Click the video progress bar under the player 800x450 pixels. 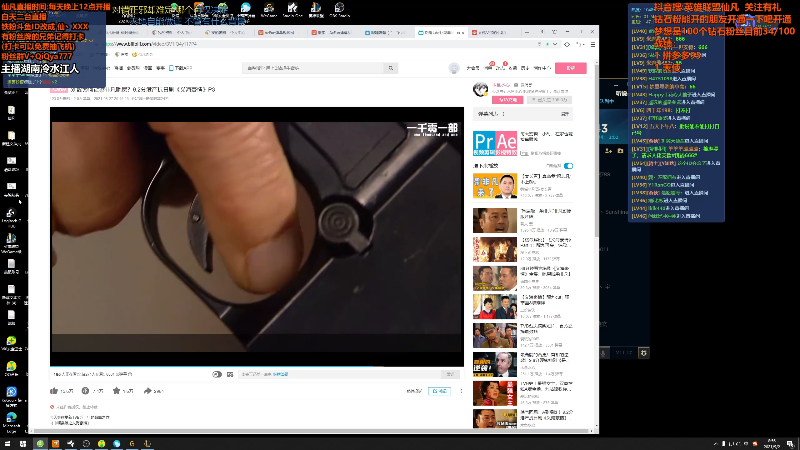257,367
